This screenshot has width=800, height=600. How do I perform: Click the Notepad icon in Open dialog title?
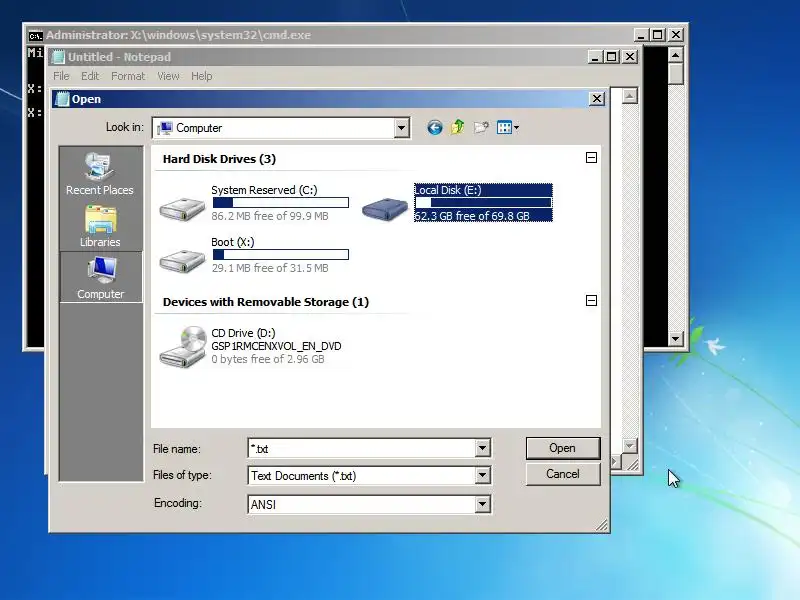tap(62, 99)
